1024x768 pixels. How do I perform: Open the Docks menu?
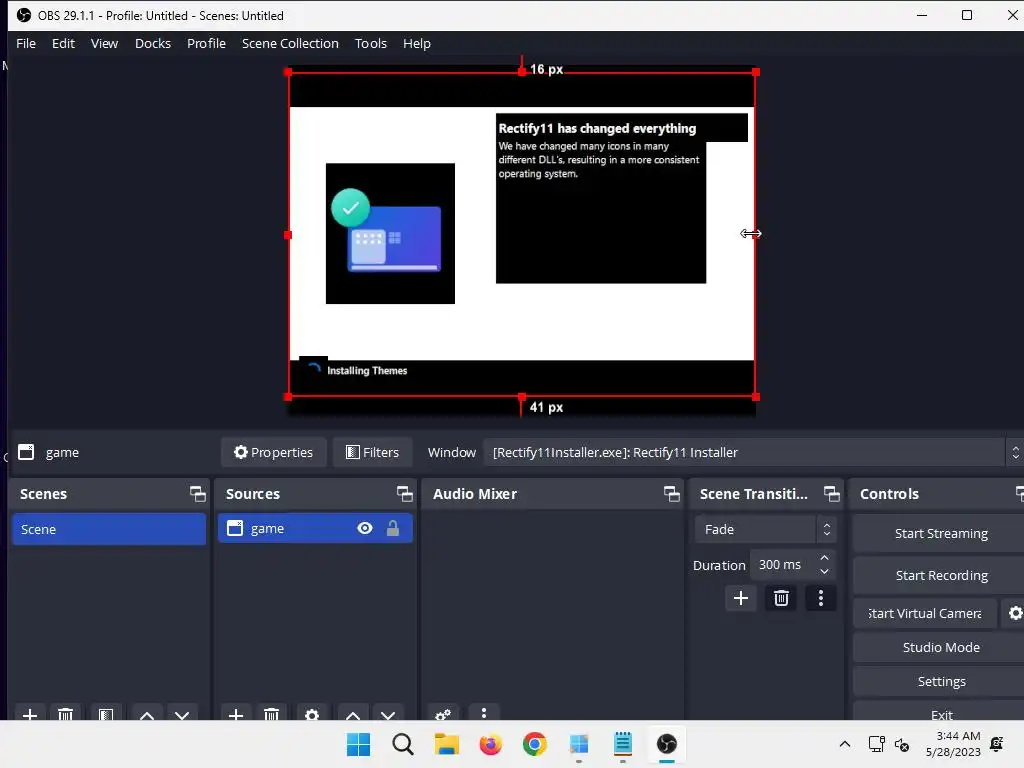(x=153, y=44)
